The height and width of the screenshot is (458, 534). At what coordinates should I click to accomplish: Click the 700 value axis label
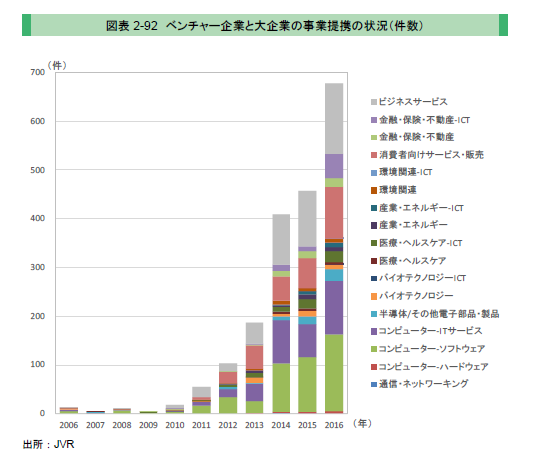click(37, 72)
